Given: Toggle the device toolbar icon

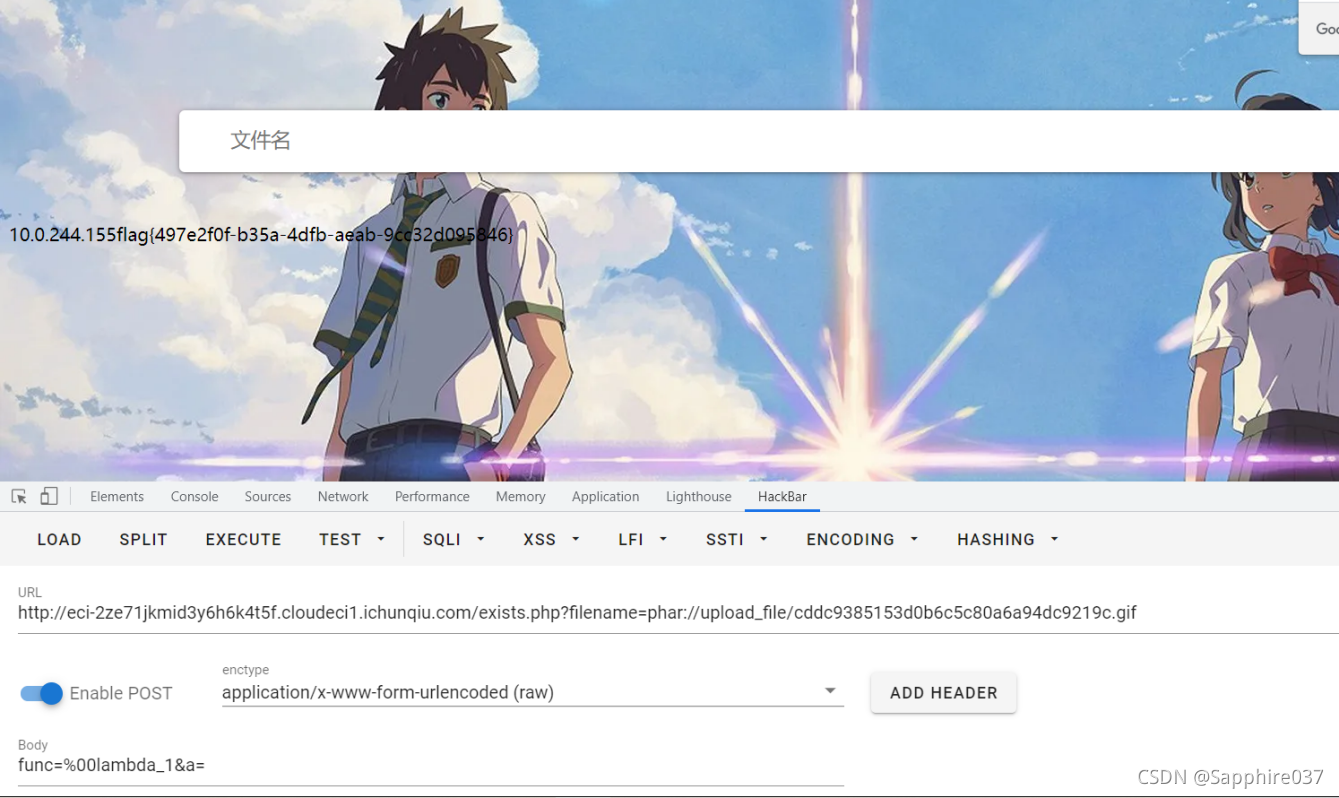Looking at the screenshot, I should pyautogui.click(x=49, y=496).
